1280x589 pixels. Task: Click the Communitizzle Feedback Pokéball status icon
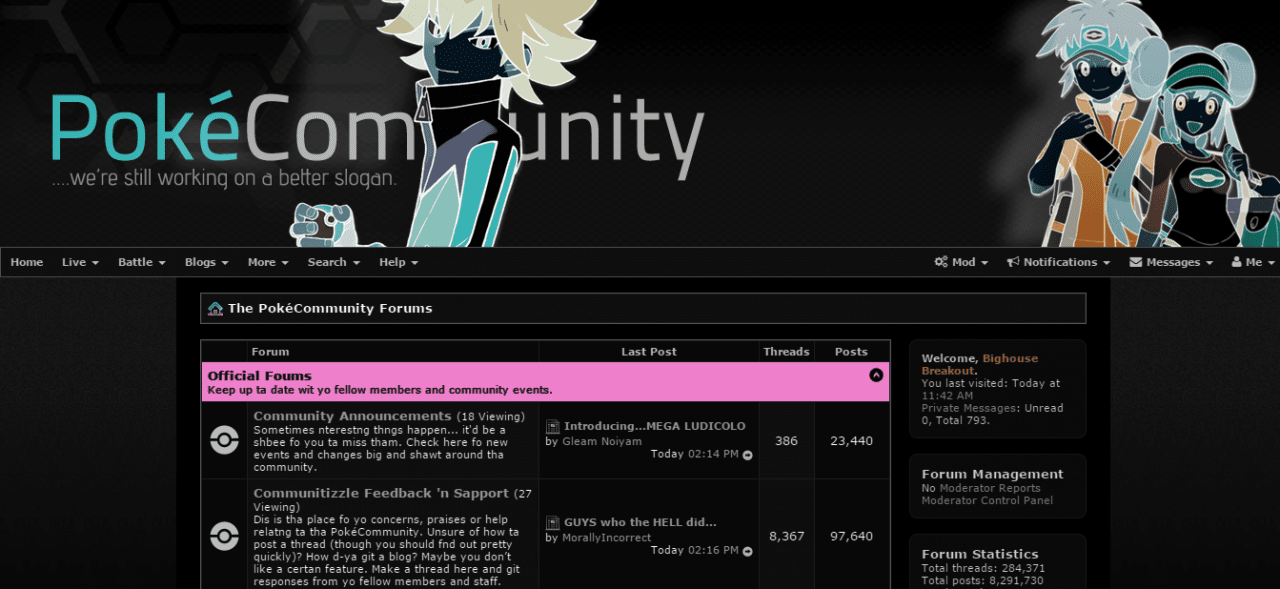[x=224, y=536]
